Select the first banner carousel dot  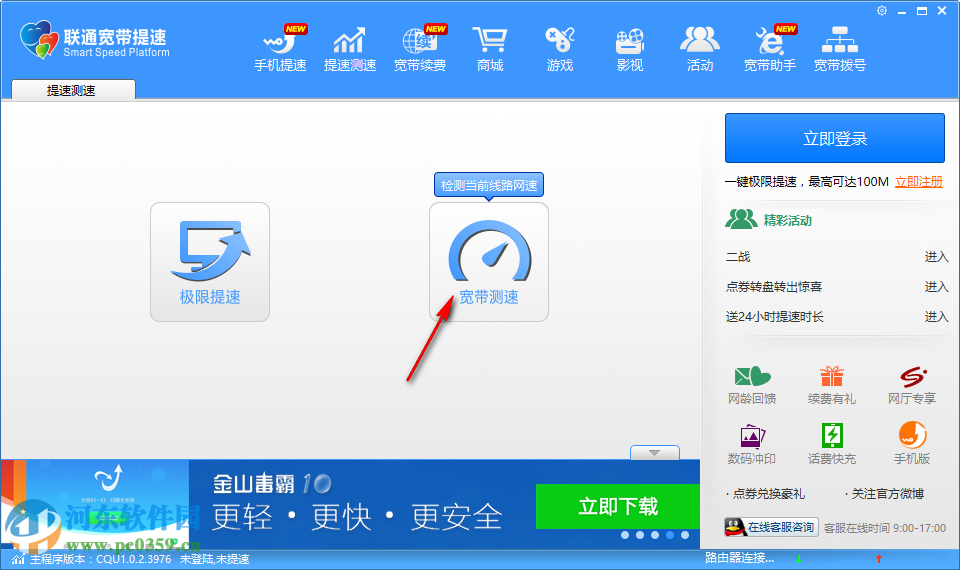click(x=624, y=535)
